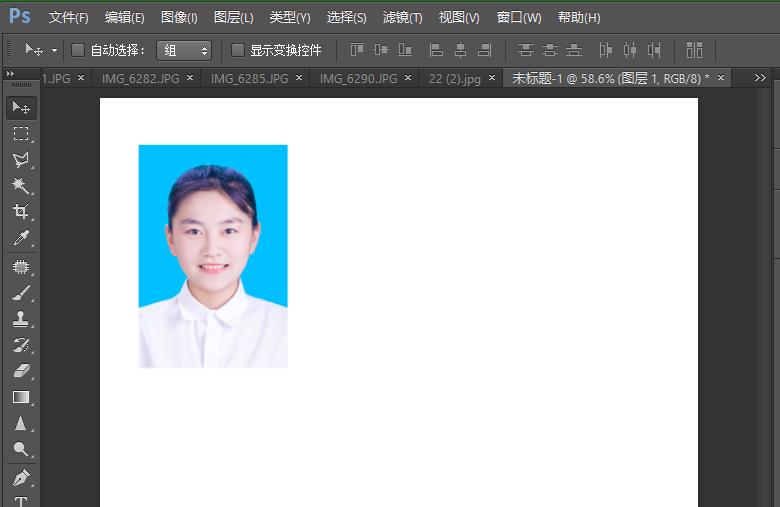
Task: Distribute left edges of layers
Action: pyautogui.click(x=605, y=50)
